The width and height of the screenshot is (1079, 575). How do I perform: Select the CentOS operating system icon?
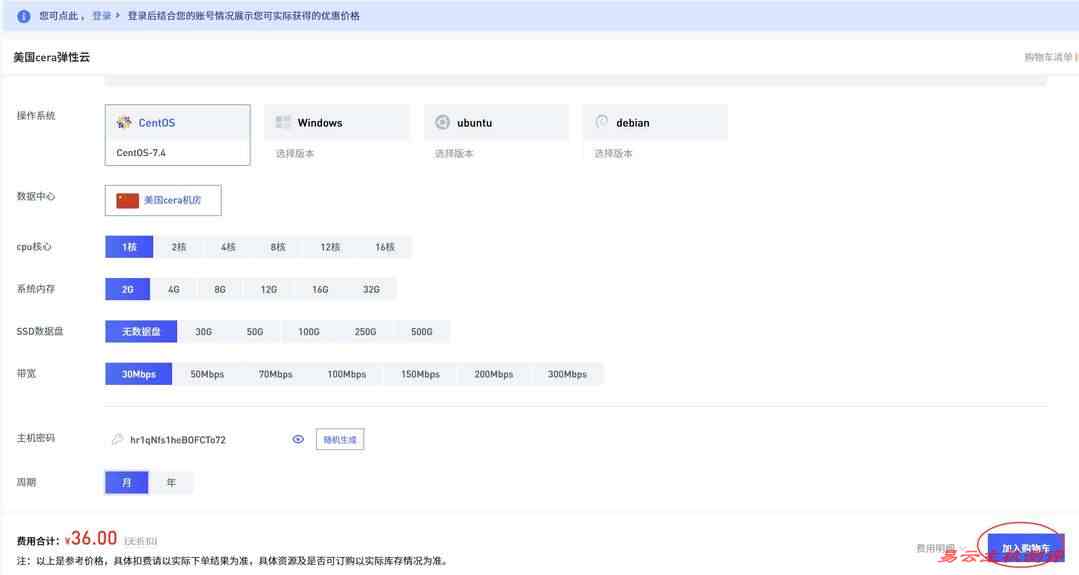point(124,122)
